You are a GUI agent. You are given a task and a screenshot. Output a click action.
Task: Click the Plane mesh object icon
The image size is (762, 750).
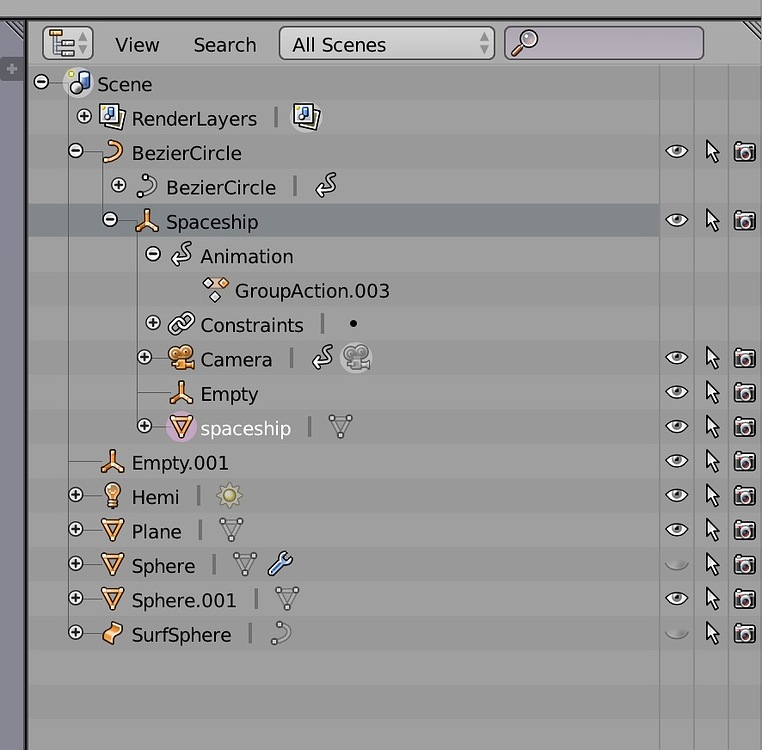113,530
